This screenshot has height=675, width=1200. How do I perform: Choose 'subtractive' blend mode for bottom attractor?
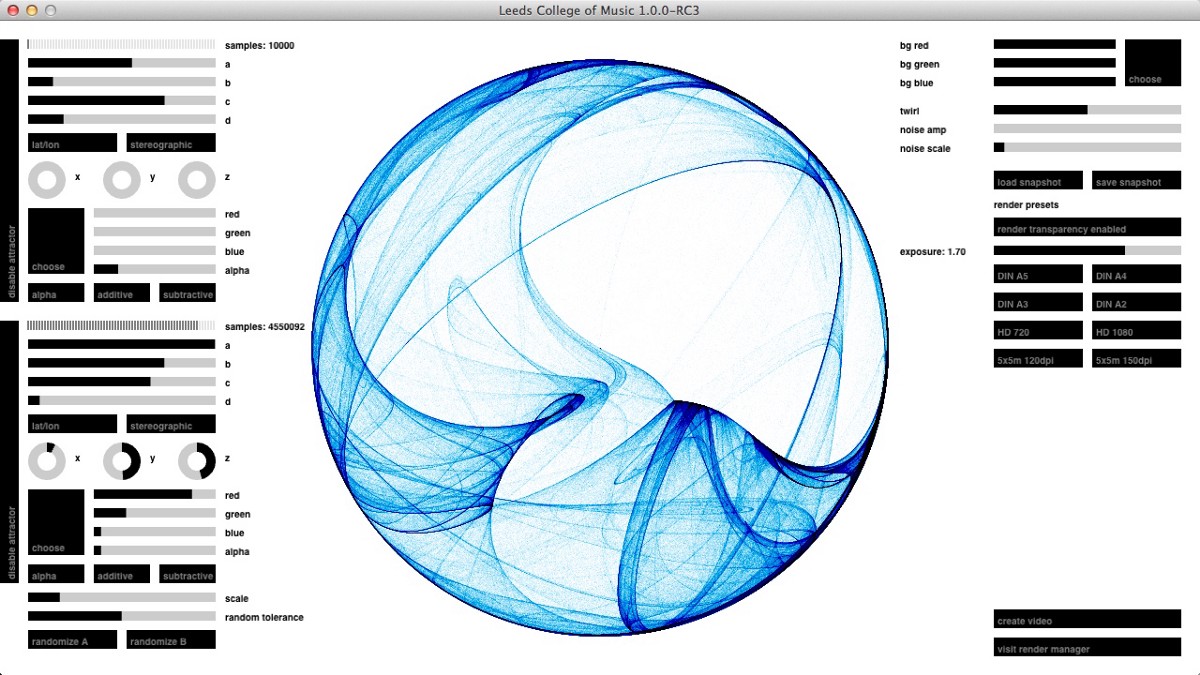pos(187,574)
